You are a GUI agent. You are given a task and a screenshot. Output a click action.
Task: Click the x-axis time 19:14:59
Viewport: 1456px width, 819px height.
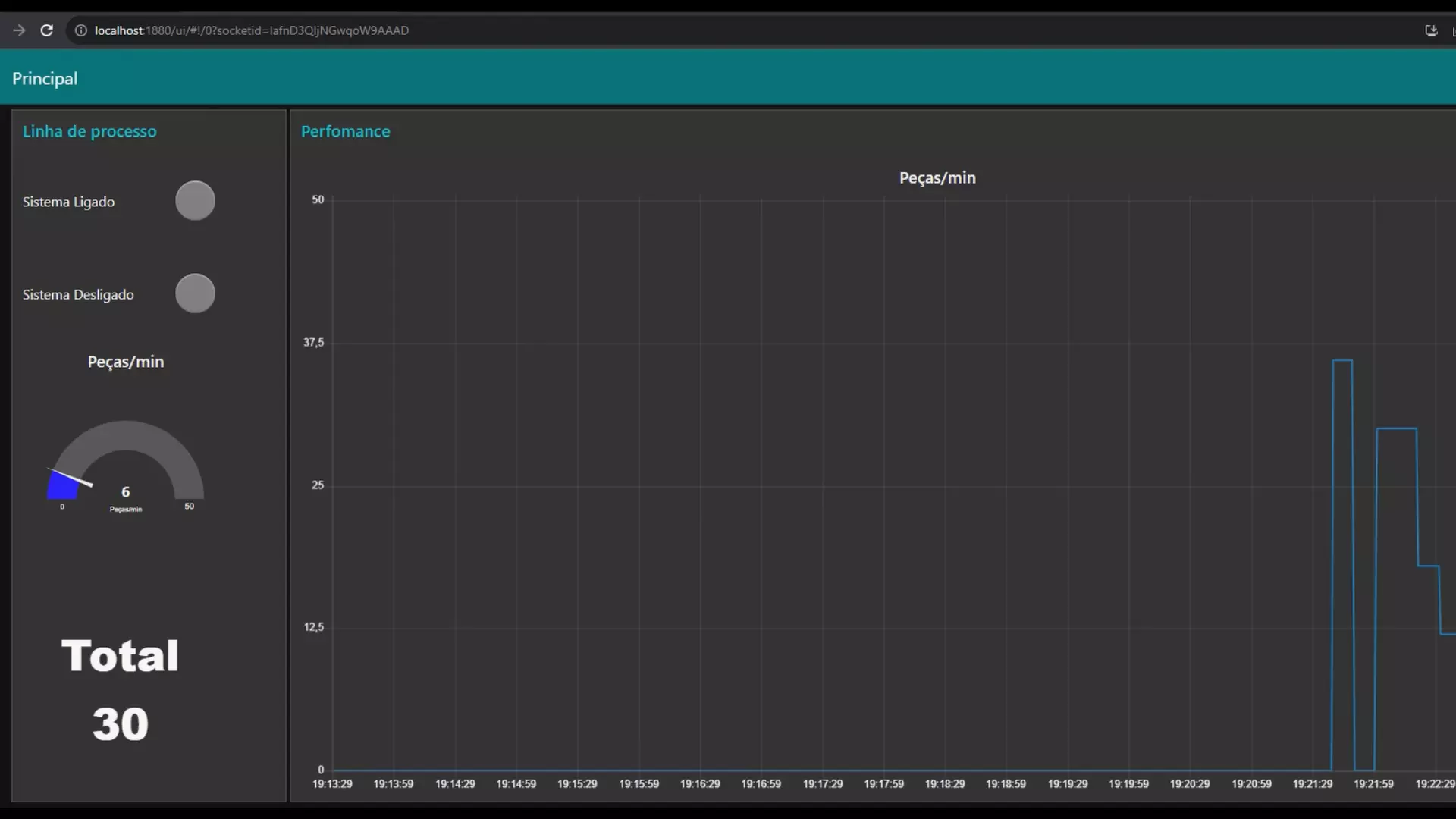pyautogui.click(x=516, y=784)
